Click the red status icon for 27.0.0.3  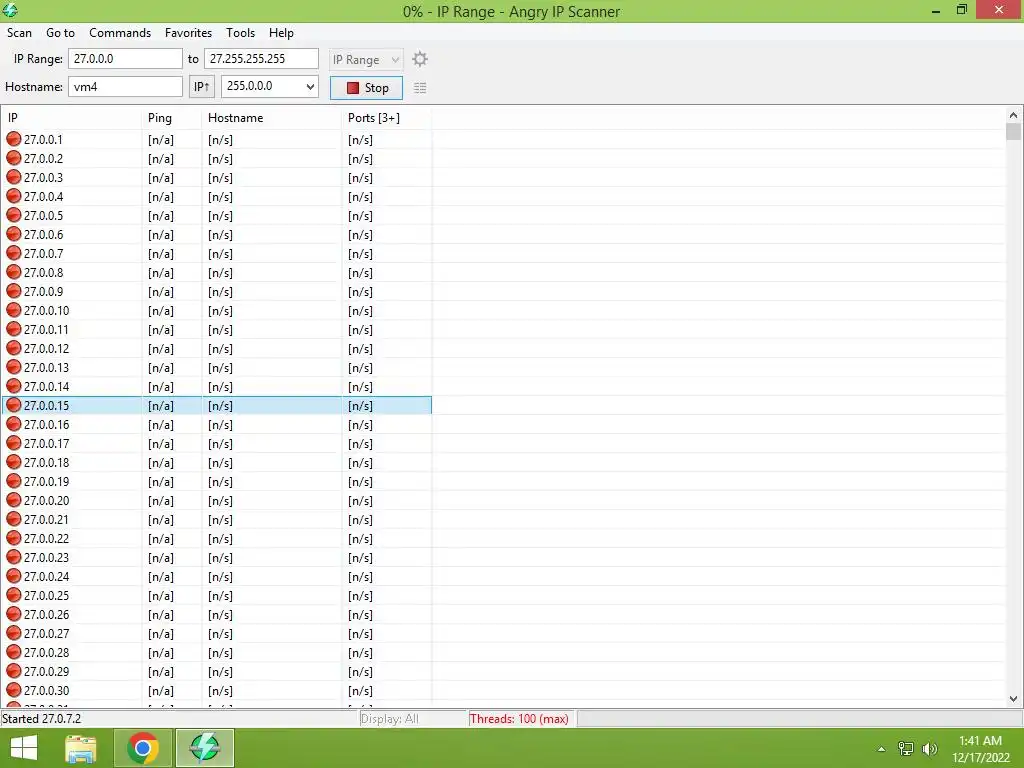pos(14,177)
